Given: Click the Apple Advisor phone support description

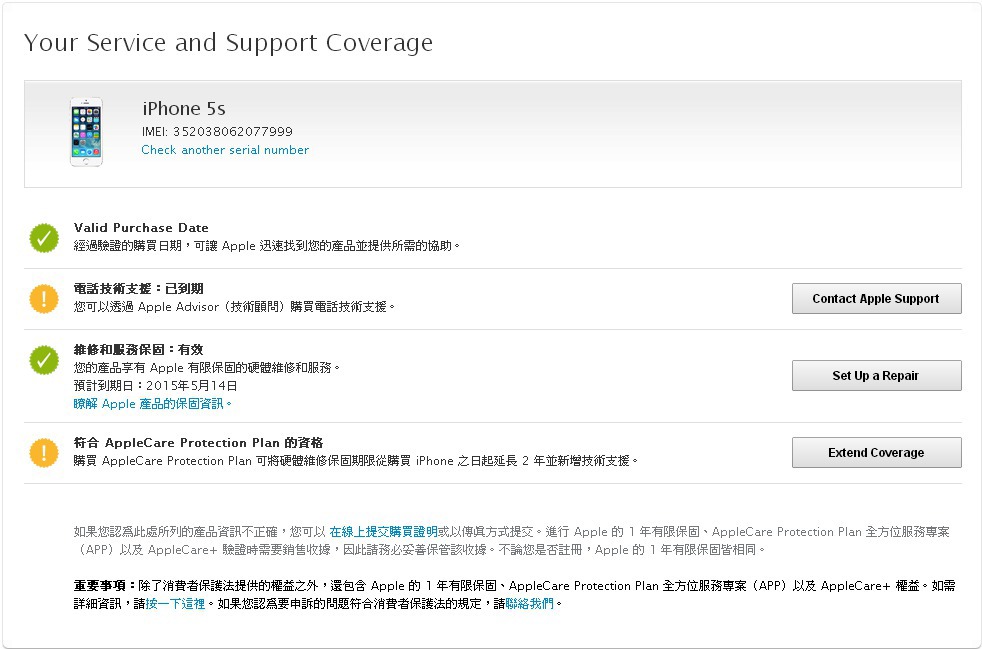Looking at the screenshot, I should [x=235, y=307].
